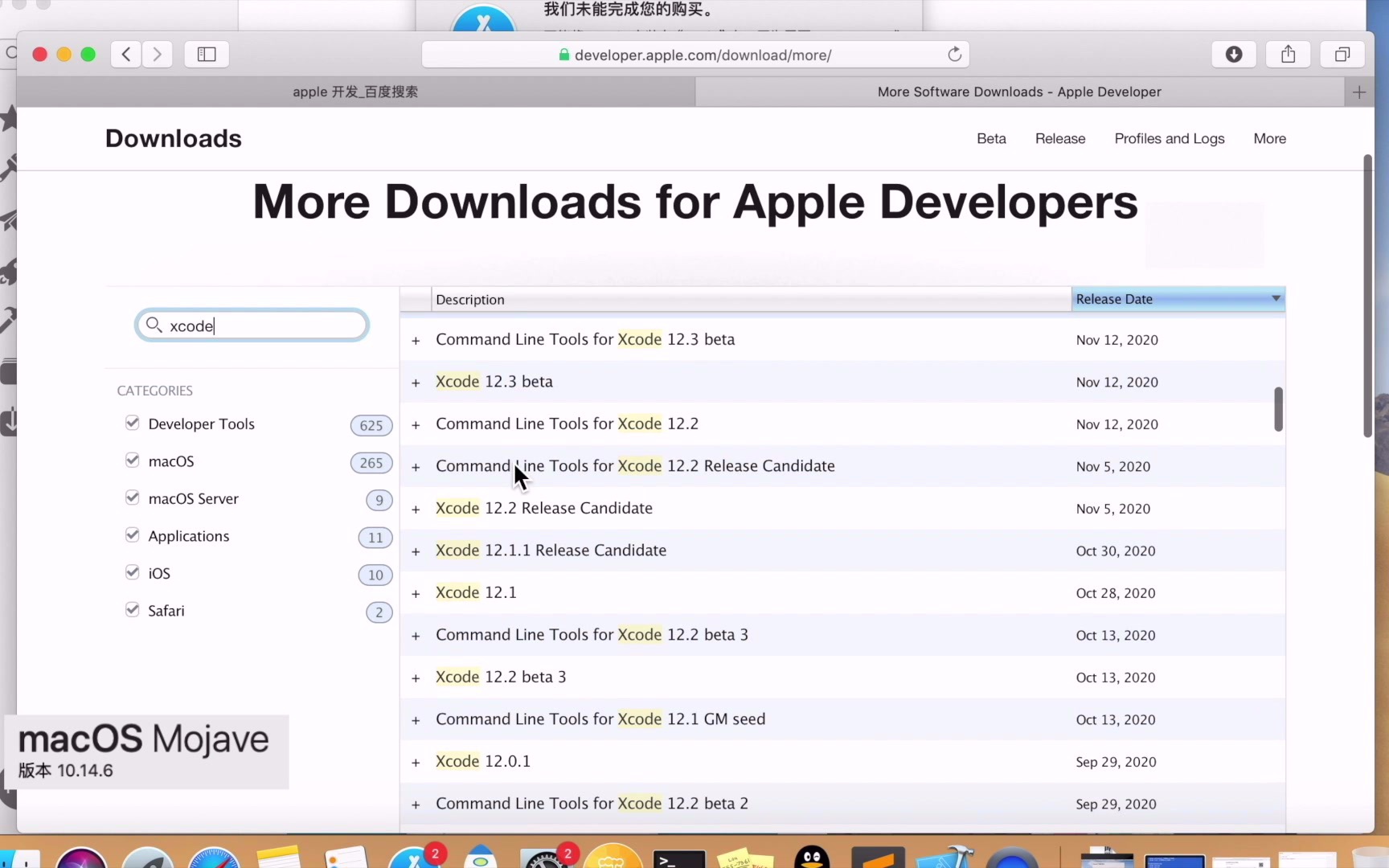Open System Preferences in the Dock
Image resolution: width=1389 pixels, height=868 pixels.
[545, 860]
